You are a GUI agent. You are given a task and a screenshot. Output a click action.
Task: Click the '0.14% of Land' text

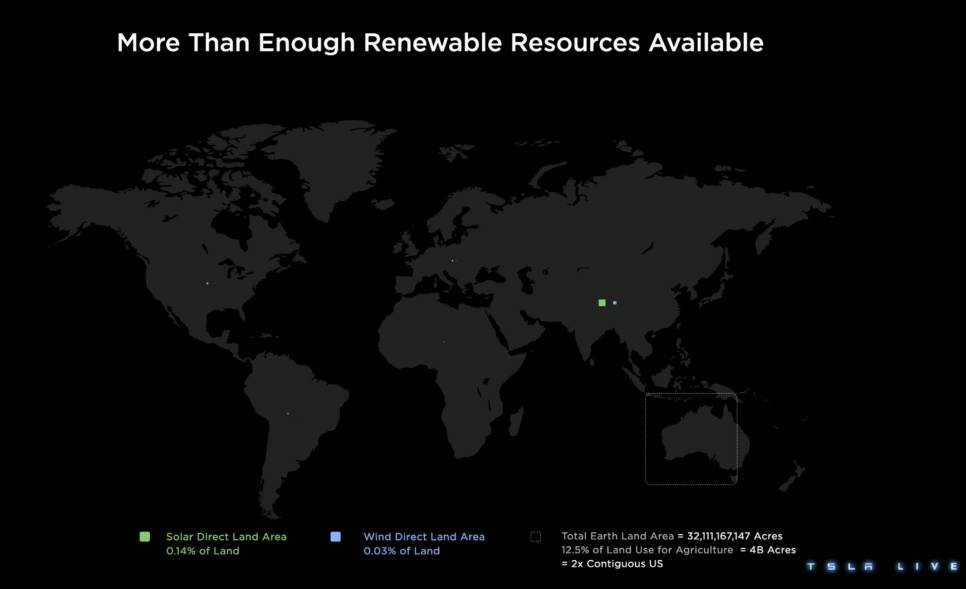(x=203, y=551)
